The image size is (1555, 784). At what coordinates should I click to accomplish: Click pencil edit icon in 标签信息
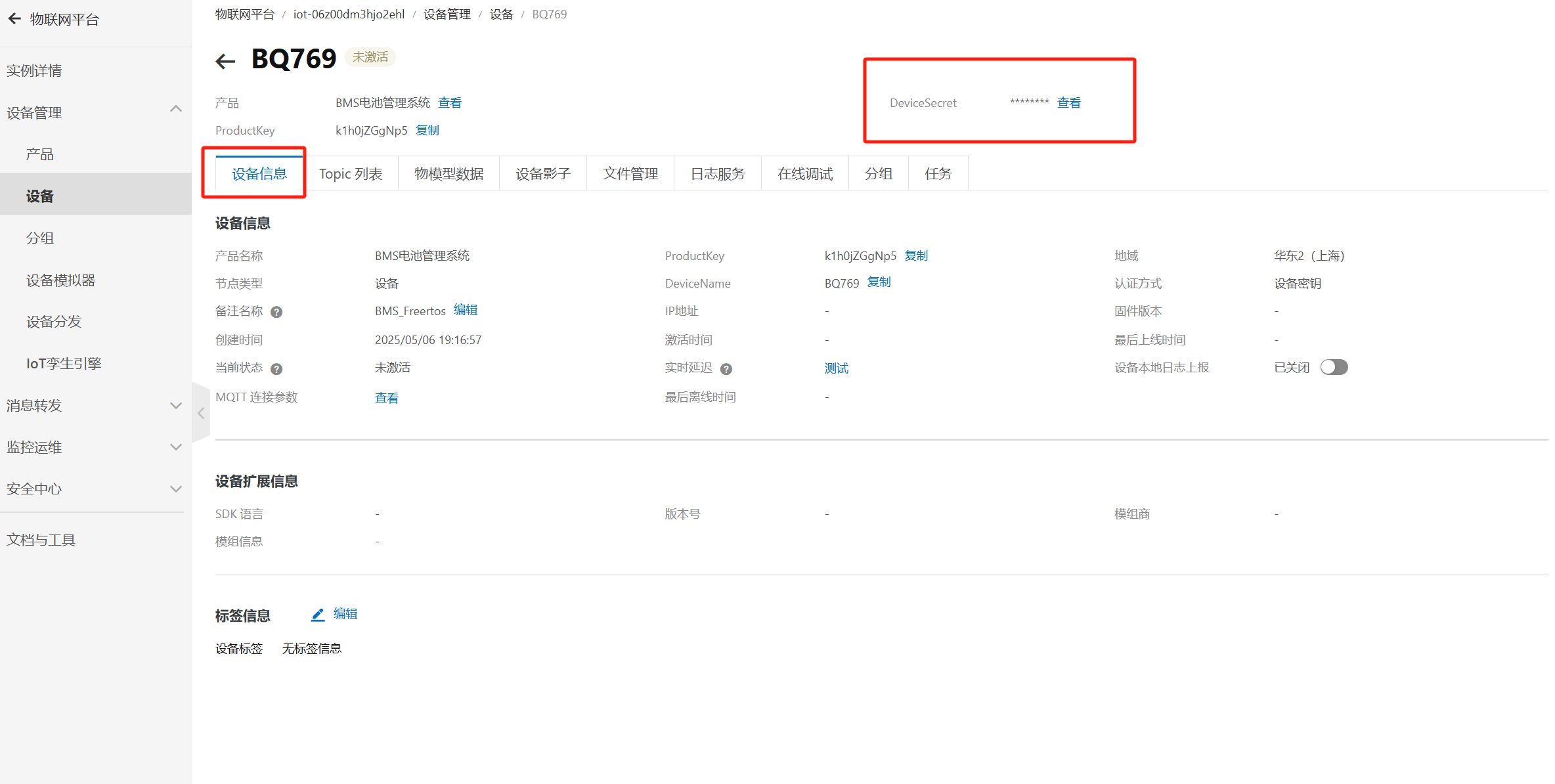point(318,615)
